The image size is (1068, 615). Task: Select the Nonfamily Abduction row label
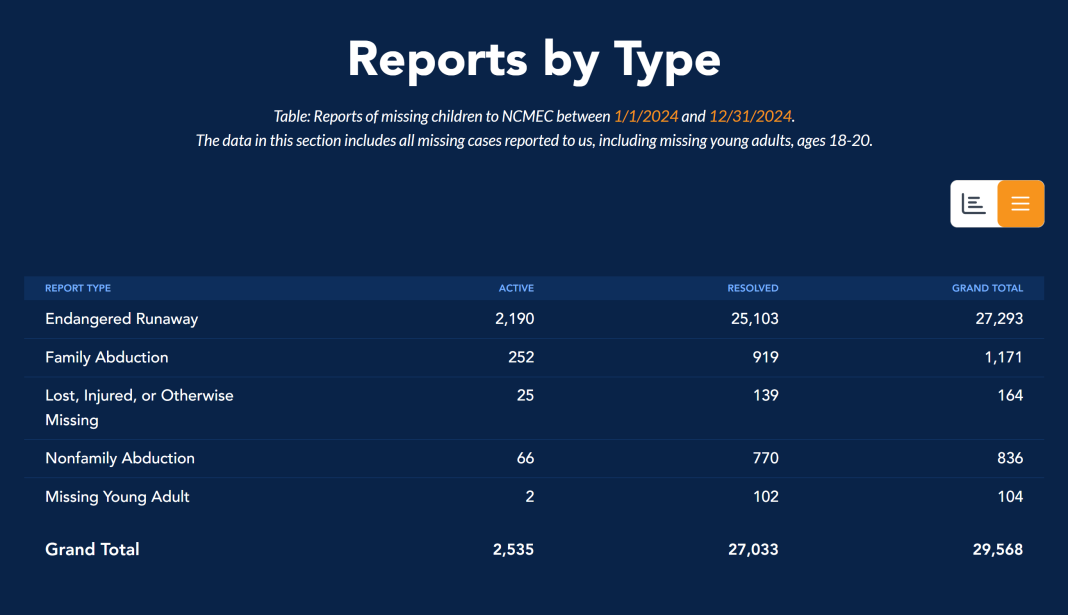[120, 458]
